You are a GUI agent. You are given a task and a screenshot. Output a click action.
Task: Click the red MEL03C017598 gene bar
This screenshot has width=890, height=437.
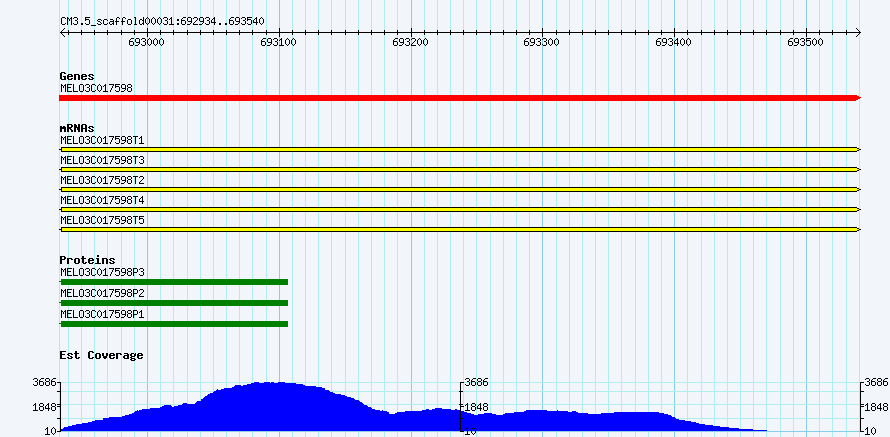(460, 97)
